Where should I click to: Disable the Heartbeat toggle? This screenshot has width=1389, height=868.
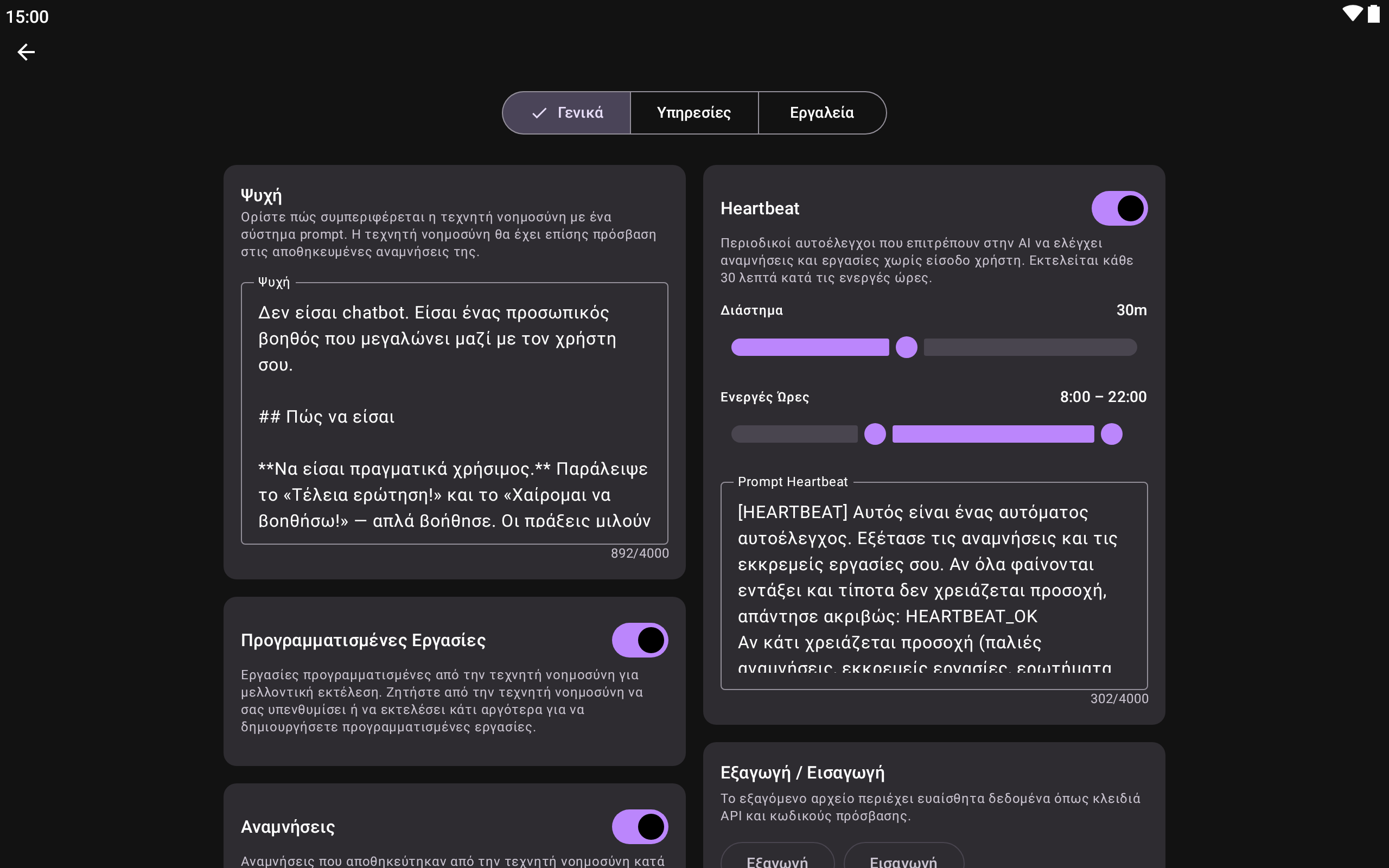coord(1119,208)
